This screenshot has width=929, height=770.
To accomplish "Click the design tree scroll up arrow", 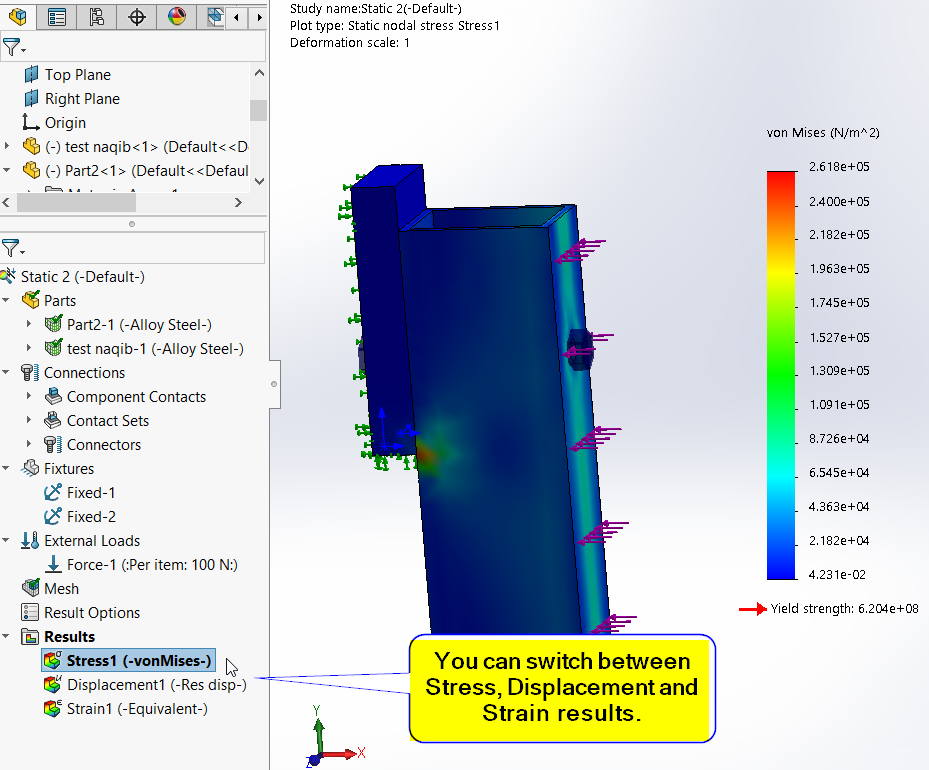I will [259, 73].
